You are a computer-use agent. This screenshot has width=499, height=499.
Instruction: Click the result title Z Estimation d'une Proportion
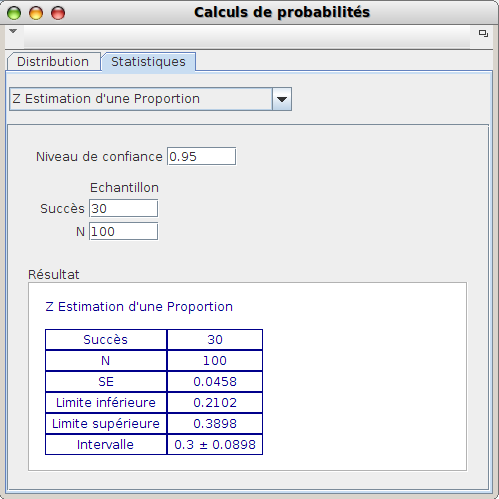139,307
